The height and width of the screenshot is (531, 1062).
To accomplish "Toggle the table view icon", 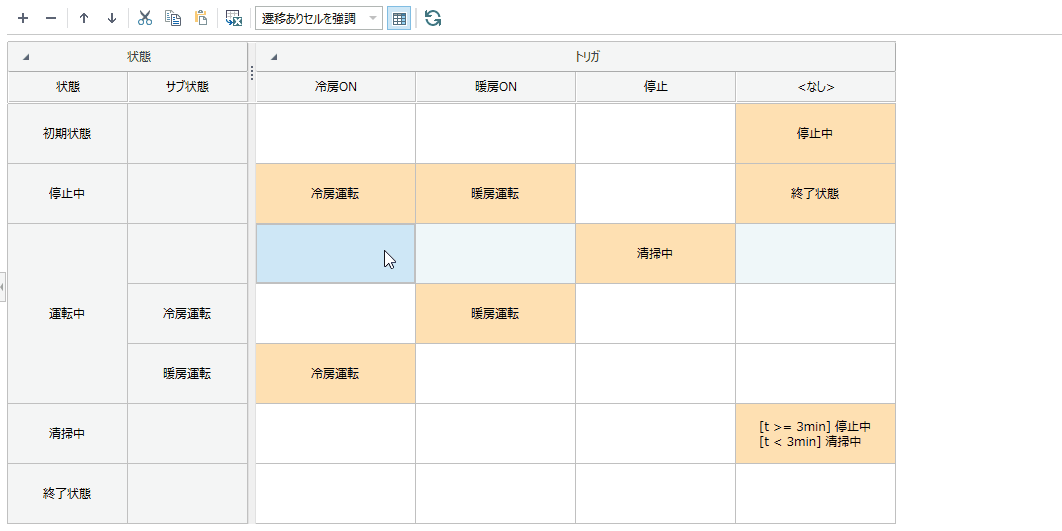I will tap(399, 18).
